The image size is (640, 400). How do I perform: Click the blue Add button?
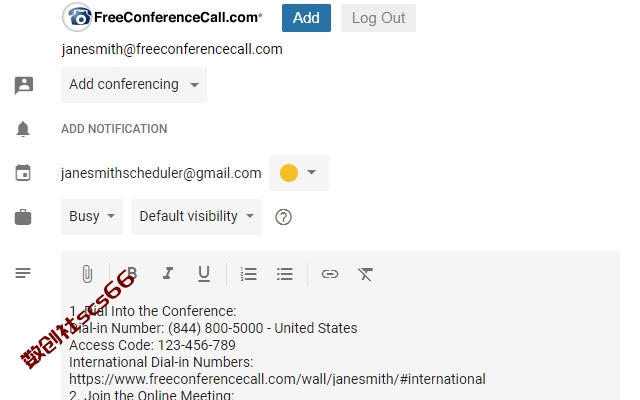[306, 18]
